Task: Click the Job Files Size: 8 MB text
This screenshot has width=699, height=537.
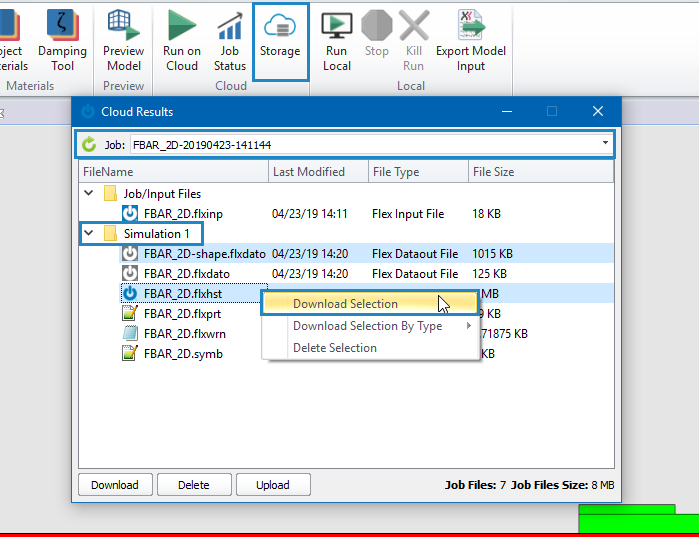Action: (563, 485)
